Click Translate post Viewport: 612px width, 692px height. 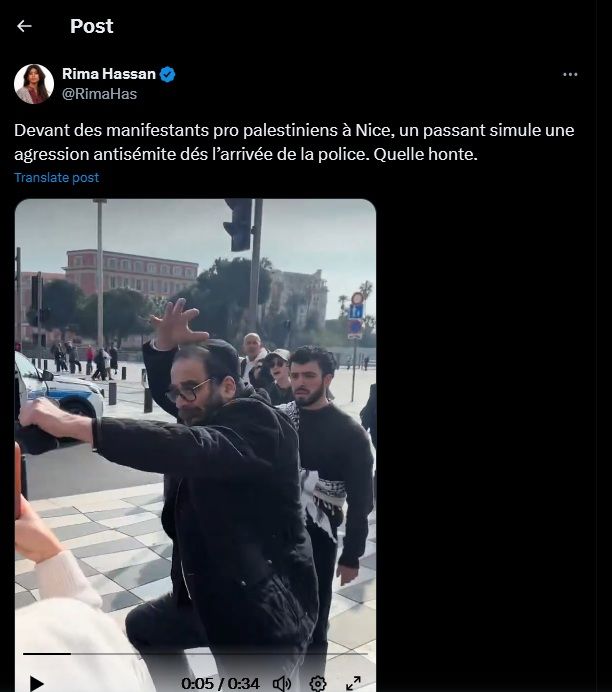point(56,177)
